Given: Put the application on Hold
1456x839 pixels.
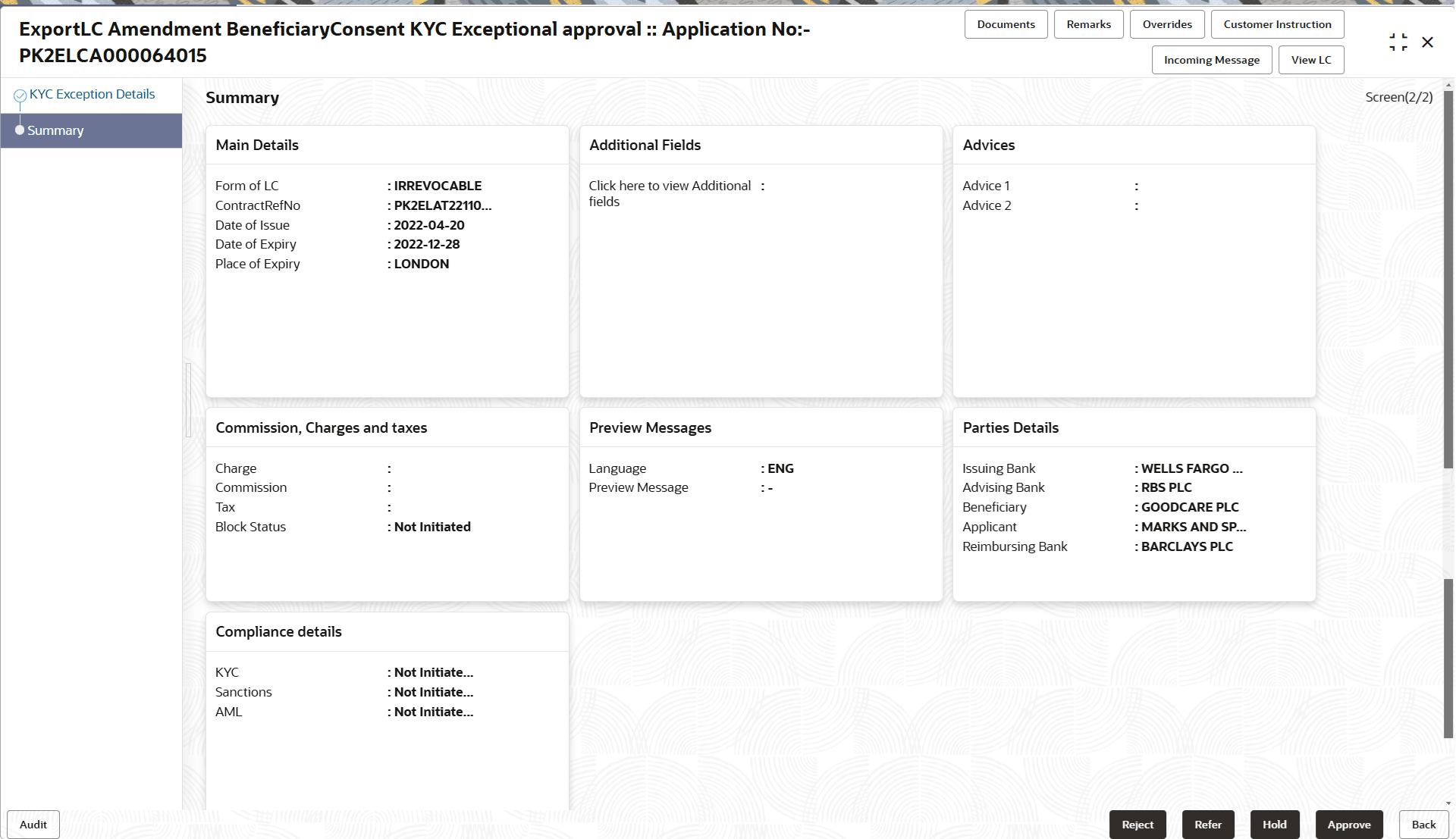Looking at the screenshot, I should 1275,824.
